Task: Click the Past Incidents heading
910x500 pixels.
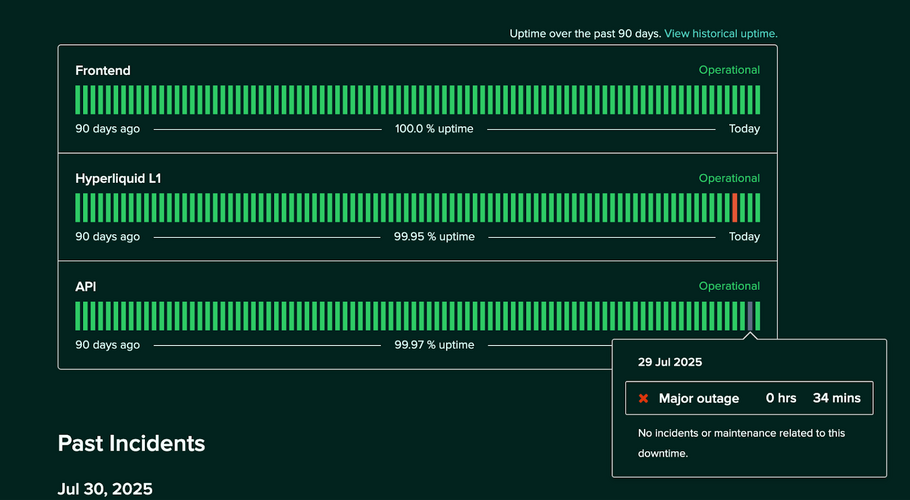Action: (x=131, y=443)
